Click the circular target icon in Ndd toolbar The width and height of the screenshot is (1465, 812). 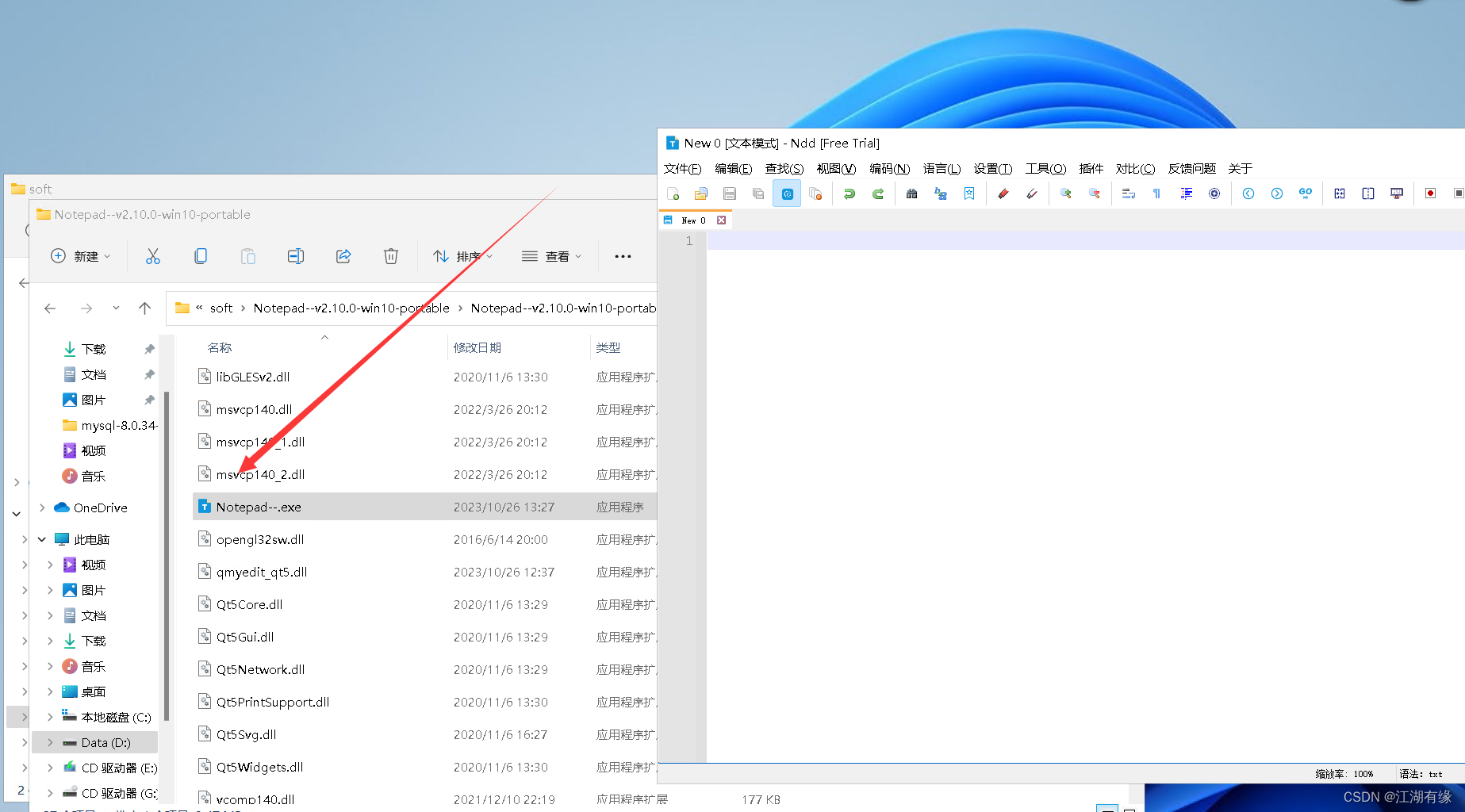1214,193
